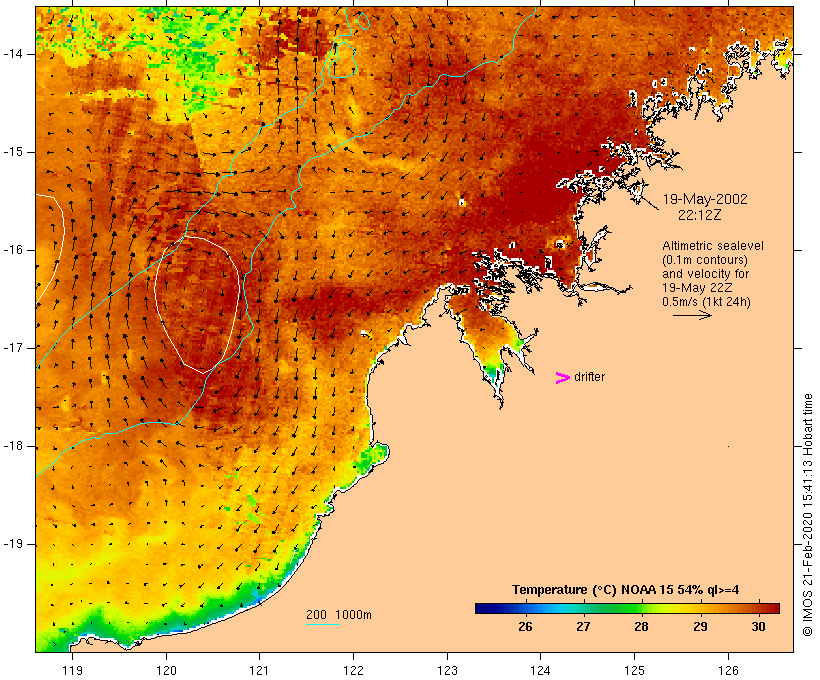
Task: Click the IMOS copyright timestamp text
Action: click(x=808, y=515)
